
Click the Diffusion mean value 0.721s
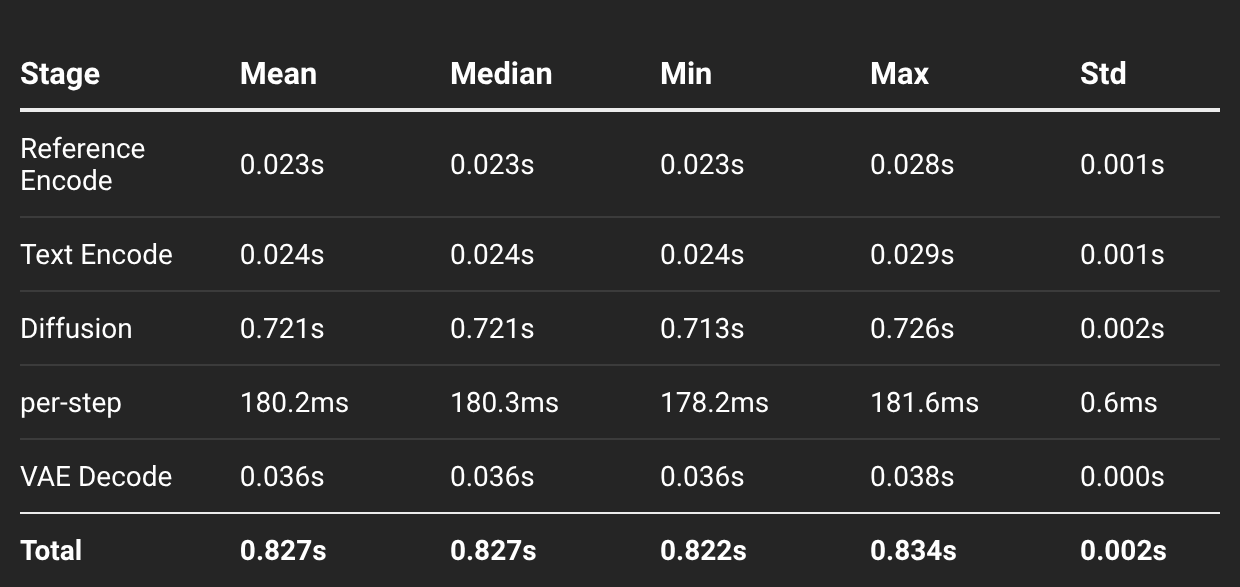[x=282, y=328]
